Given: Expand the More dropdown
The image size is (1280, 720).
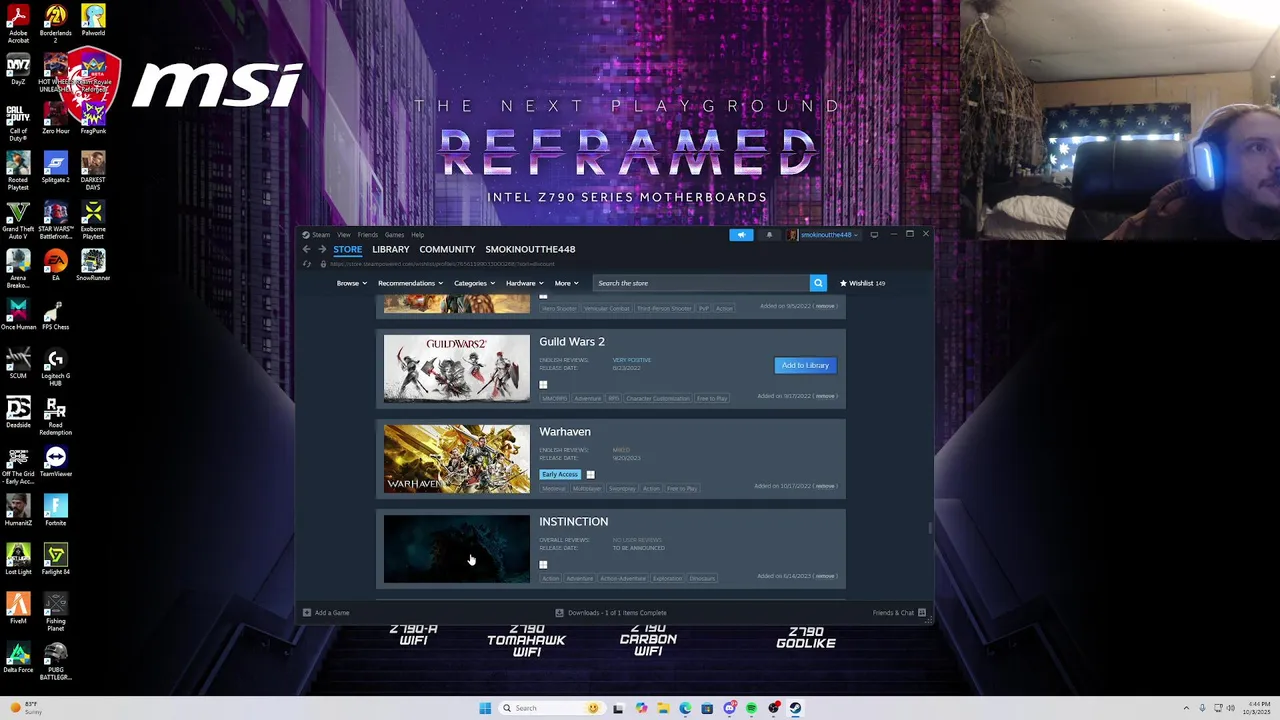Looking at the screenshot, I should point(566,283).
